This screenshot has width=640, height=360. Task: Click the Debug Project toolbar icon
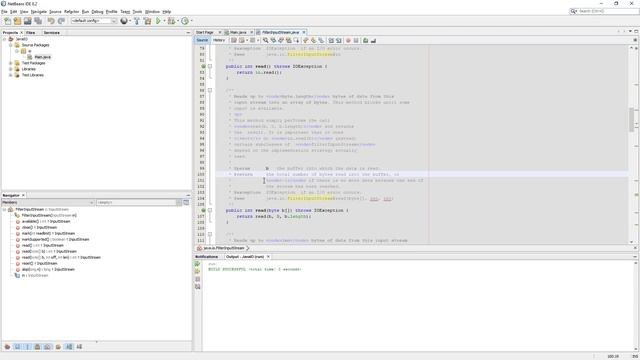[x=171, y=21]
